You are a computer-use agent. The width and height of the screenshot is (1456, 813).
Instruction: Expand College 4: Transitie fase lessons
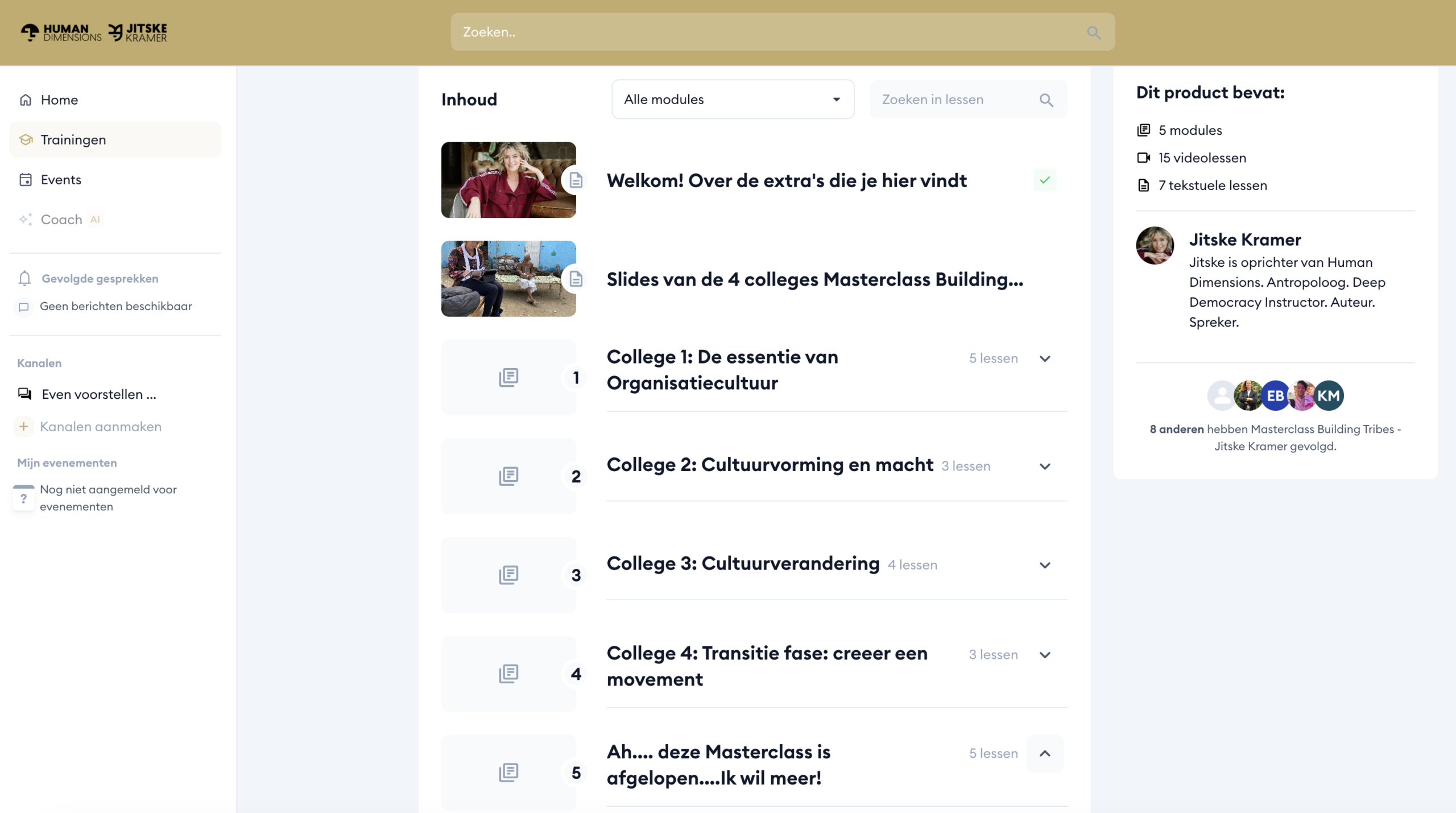tap(1045, 655)
